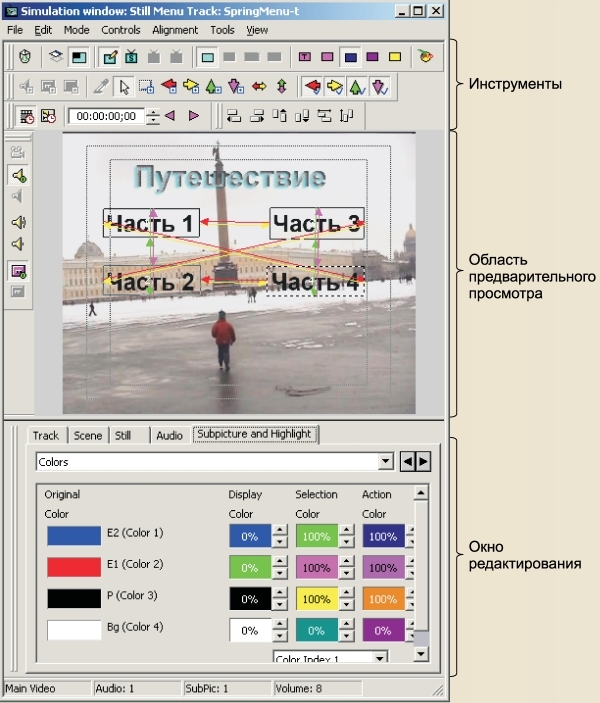Viewport: 600px width, 703px height.
Task: Select the Часть 3 menu button
Action: click(x=316, y=223)
